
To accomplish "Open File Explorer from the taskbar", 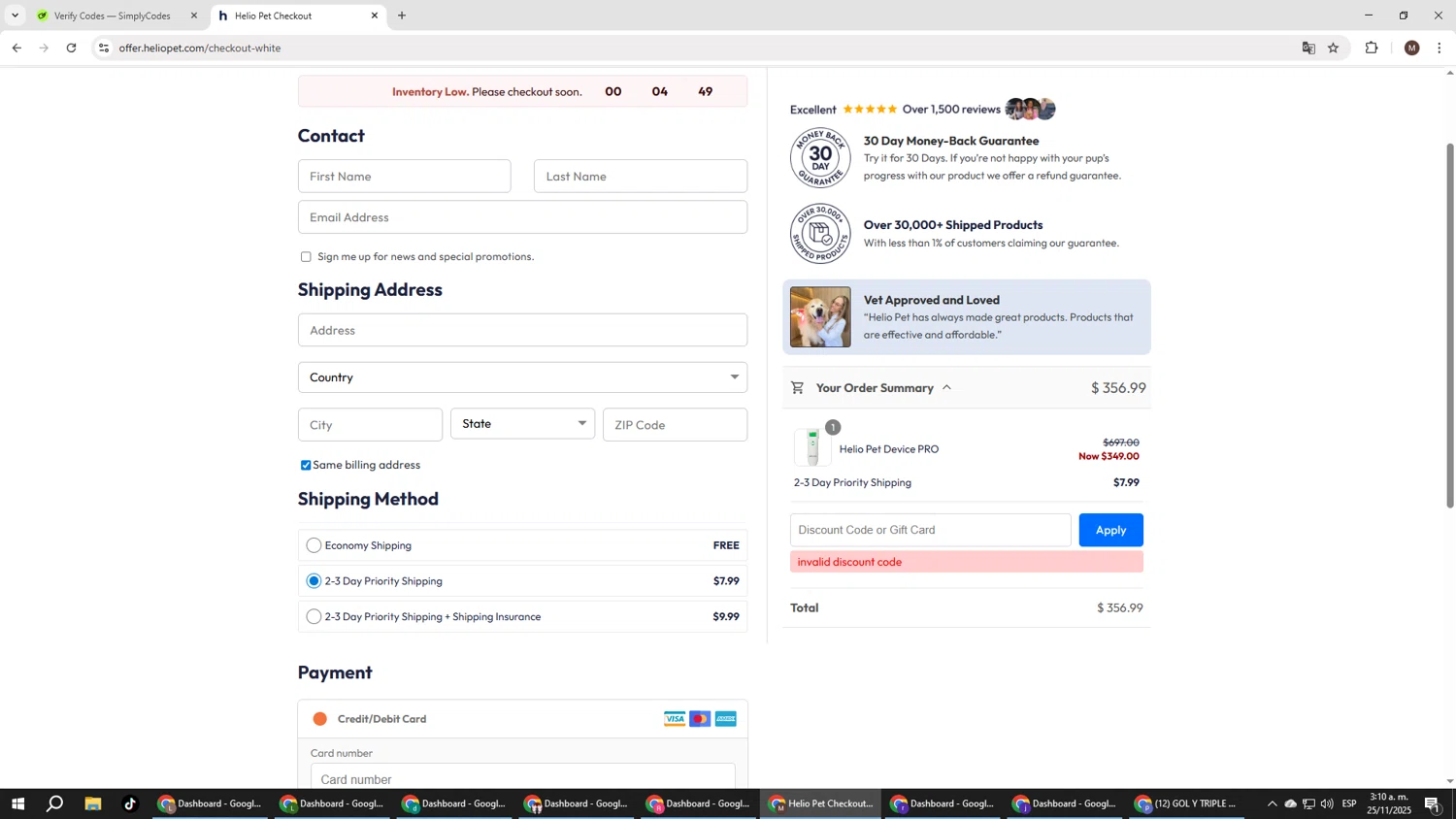I will point(93,804).
